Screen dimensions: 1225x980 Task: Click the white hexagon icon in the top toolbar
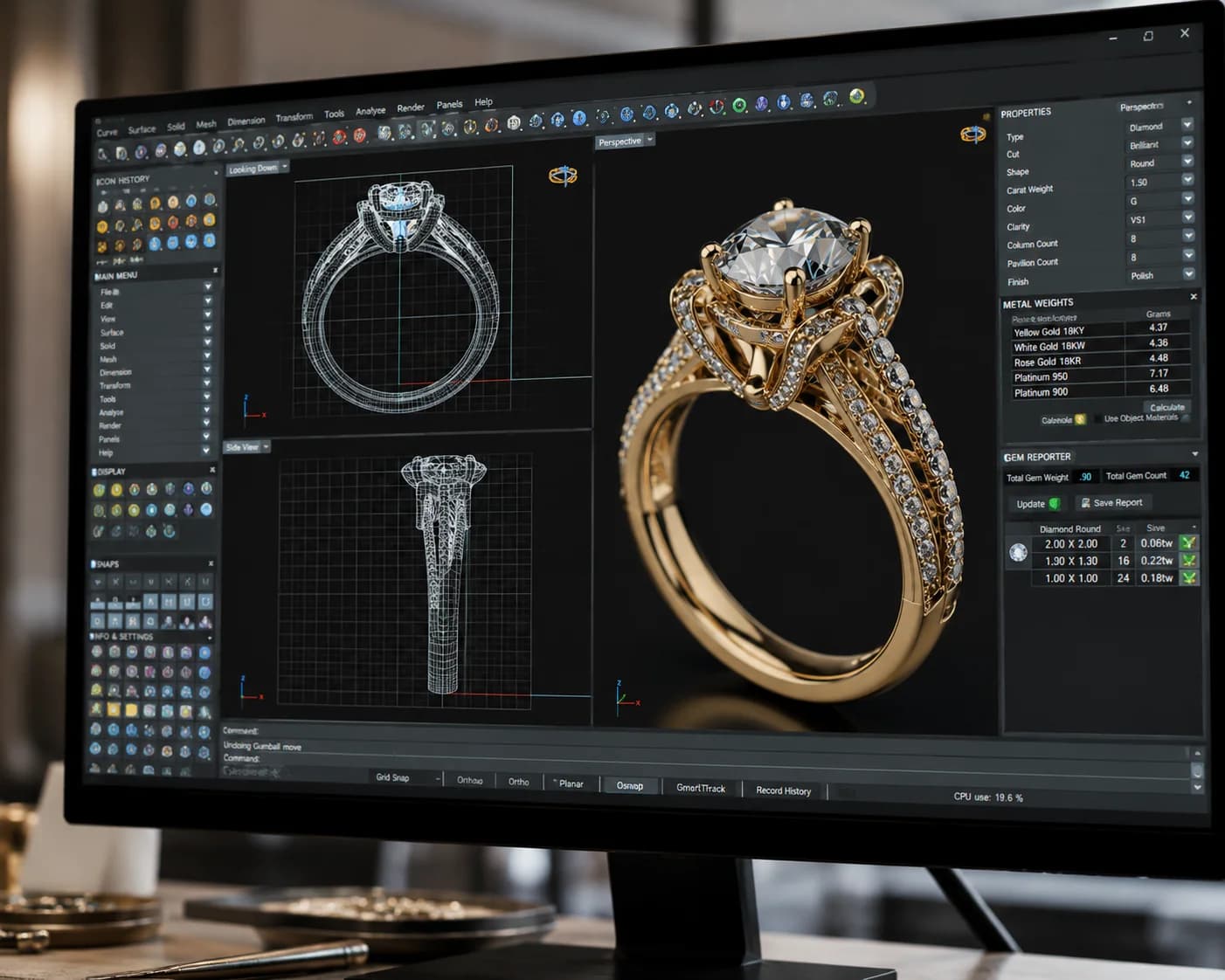514,123
